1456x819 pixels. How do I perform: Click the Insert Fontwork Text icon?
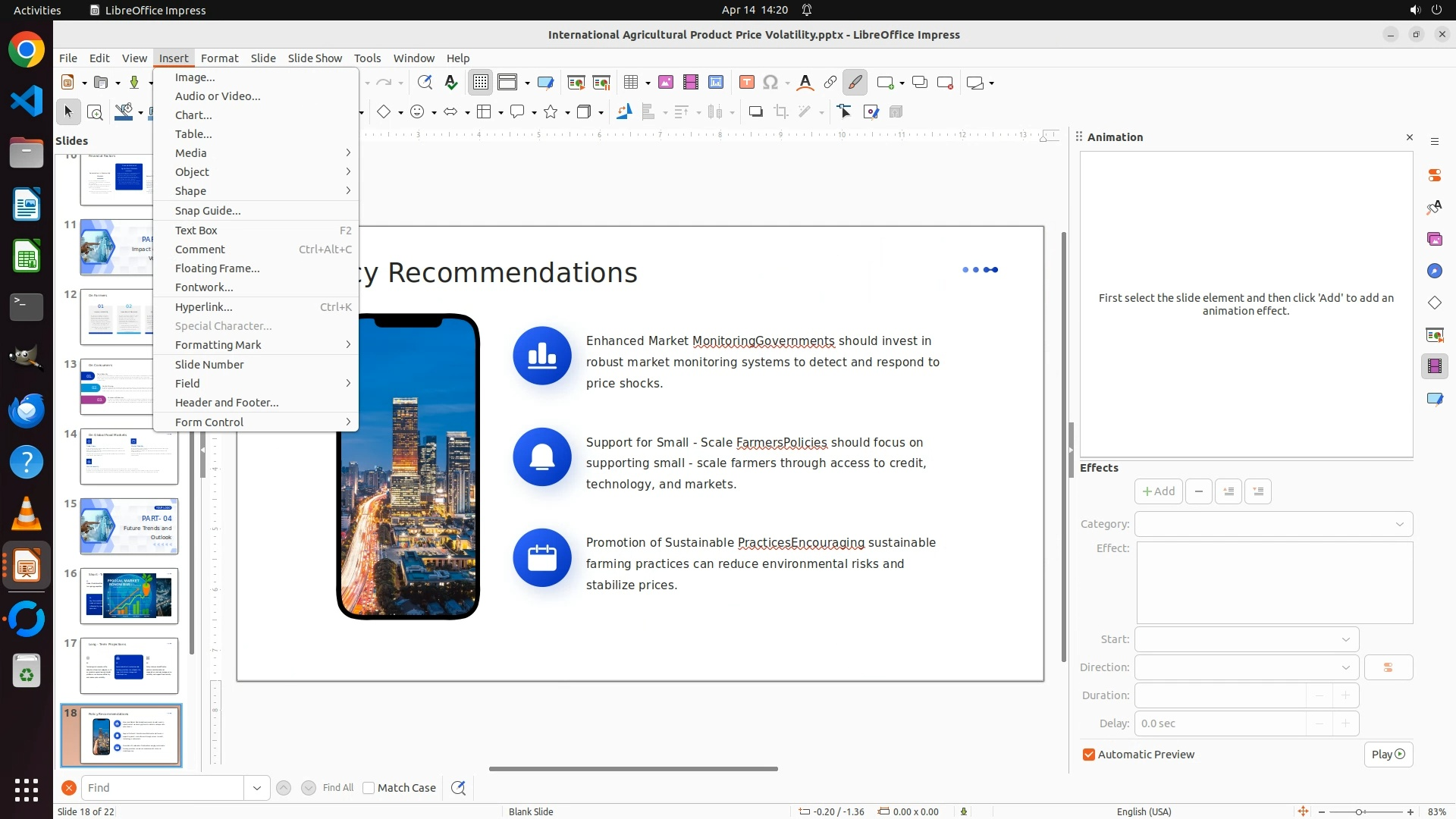pyautogui.click(x=805, y=83)
